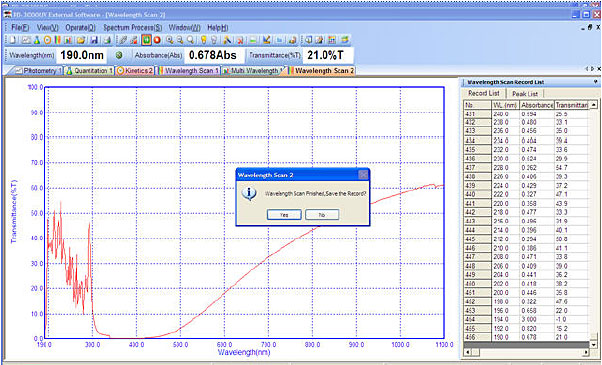Viewport: 602px width, 365px height.
Task: Click the connect instrument plug icon
Action: click(x=122, y=40)
